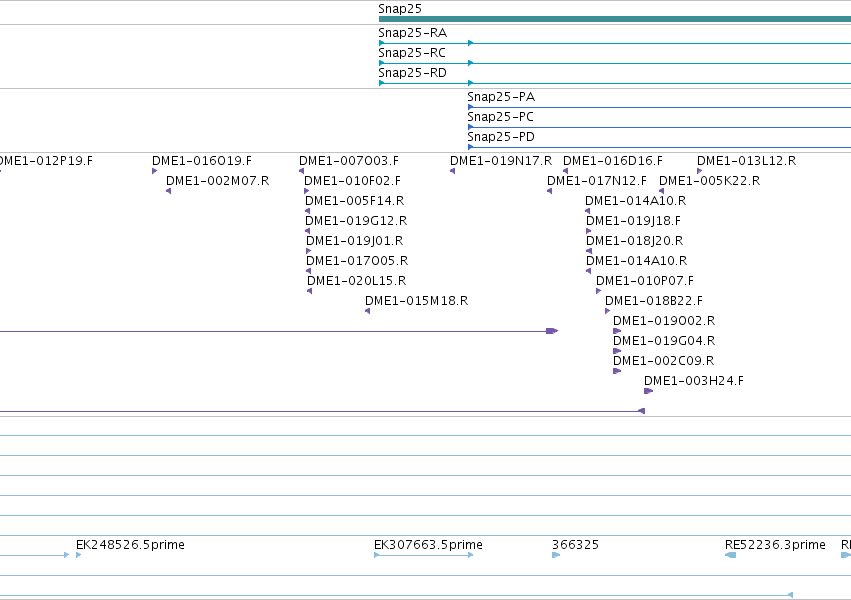Click the Snap25-RD transcript label
This screenshot has height=600, width=851.
tap(412, 73)
